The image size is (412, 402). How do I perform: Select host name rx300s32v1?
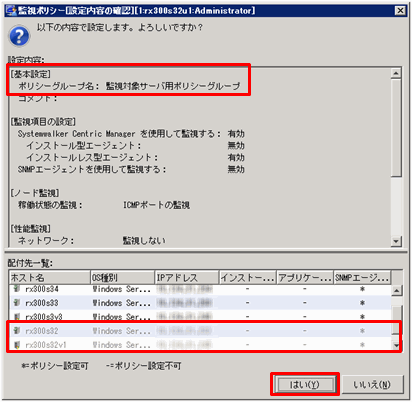(x=46, y=345)
